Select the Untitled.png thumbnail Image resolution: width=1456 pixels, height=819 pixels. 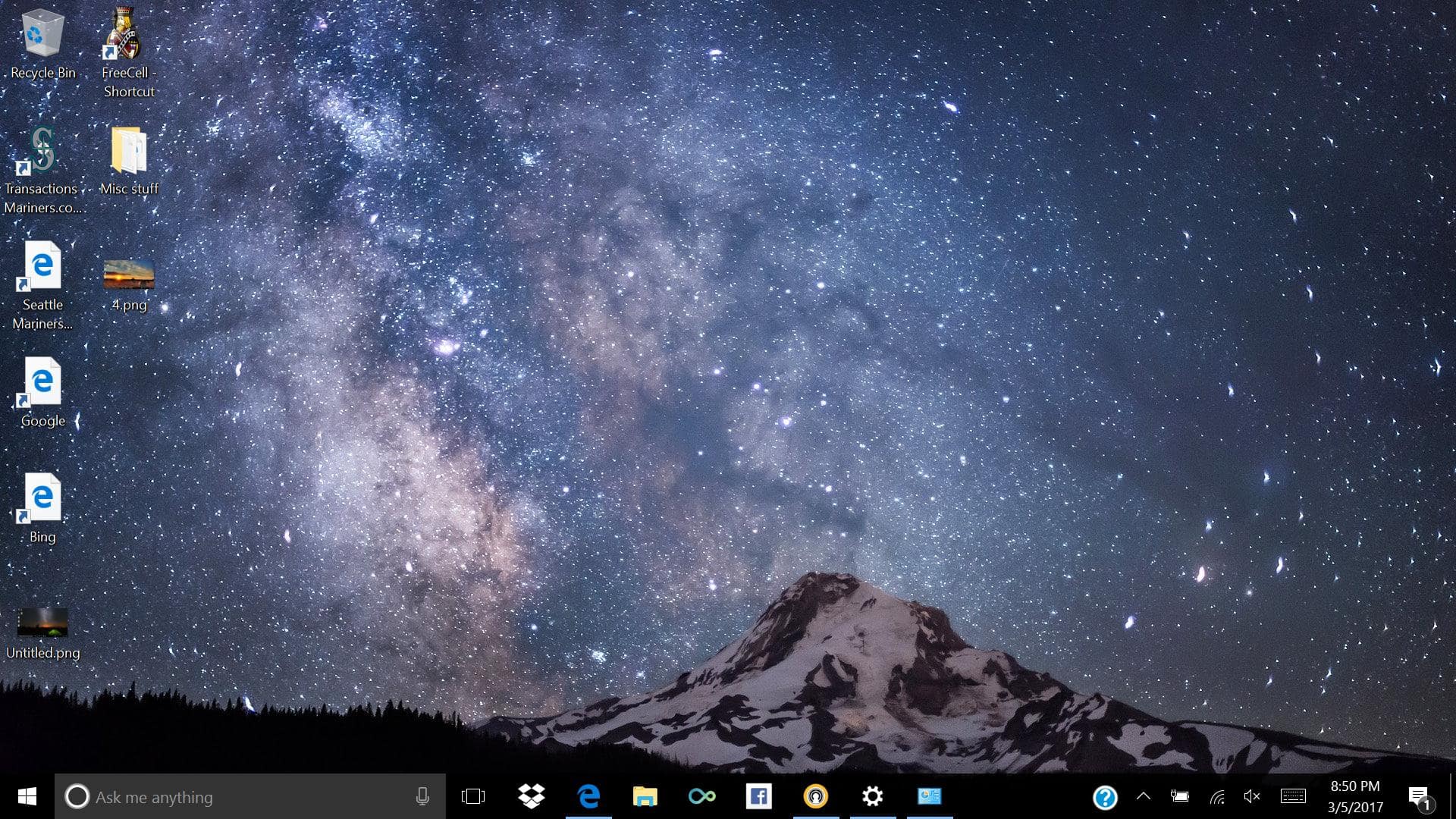click(x=42, y=622)
